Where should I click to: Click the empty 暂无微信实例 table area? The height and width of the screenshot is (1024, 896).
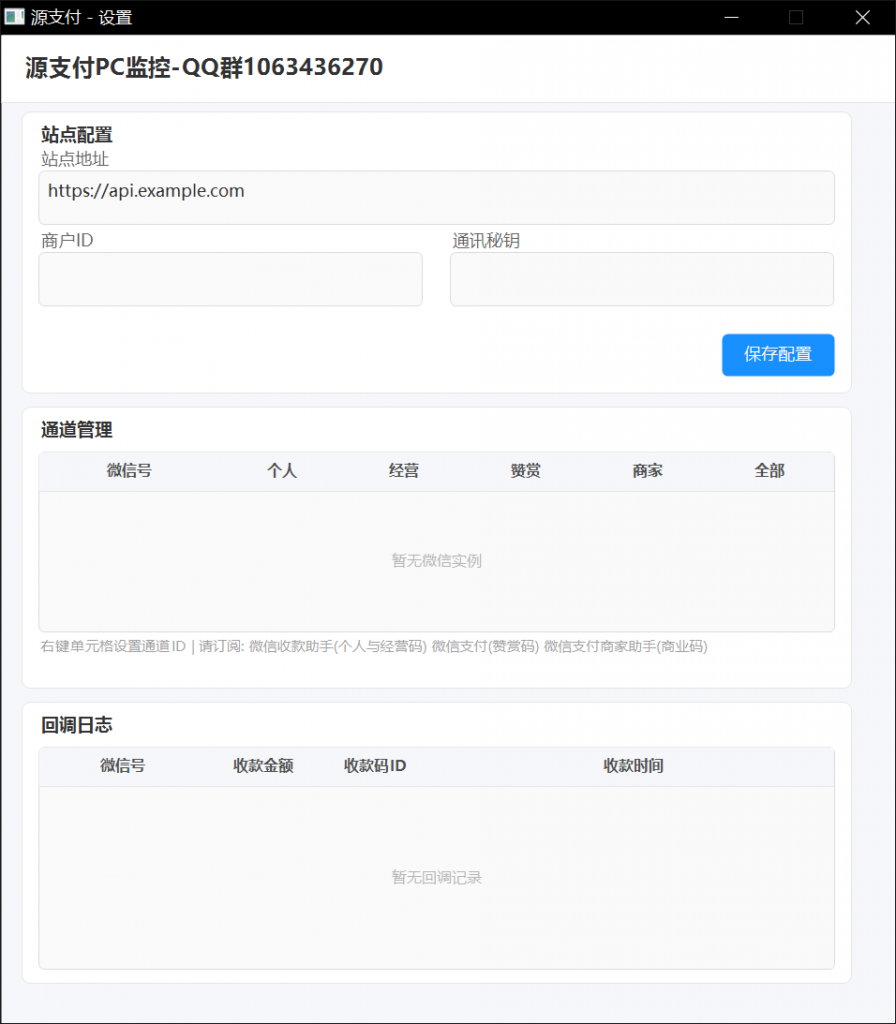coord(436,561)
